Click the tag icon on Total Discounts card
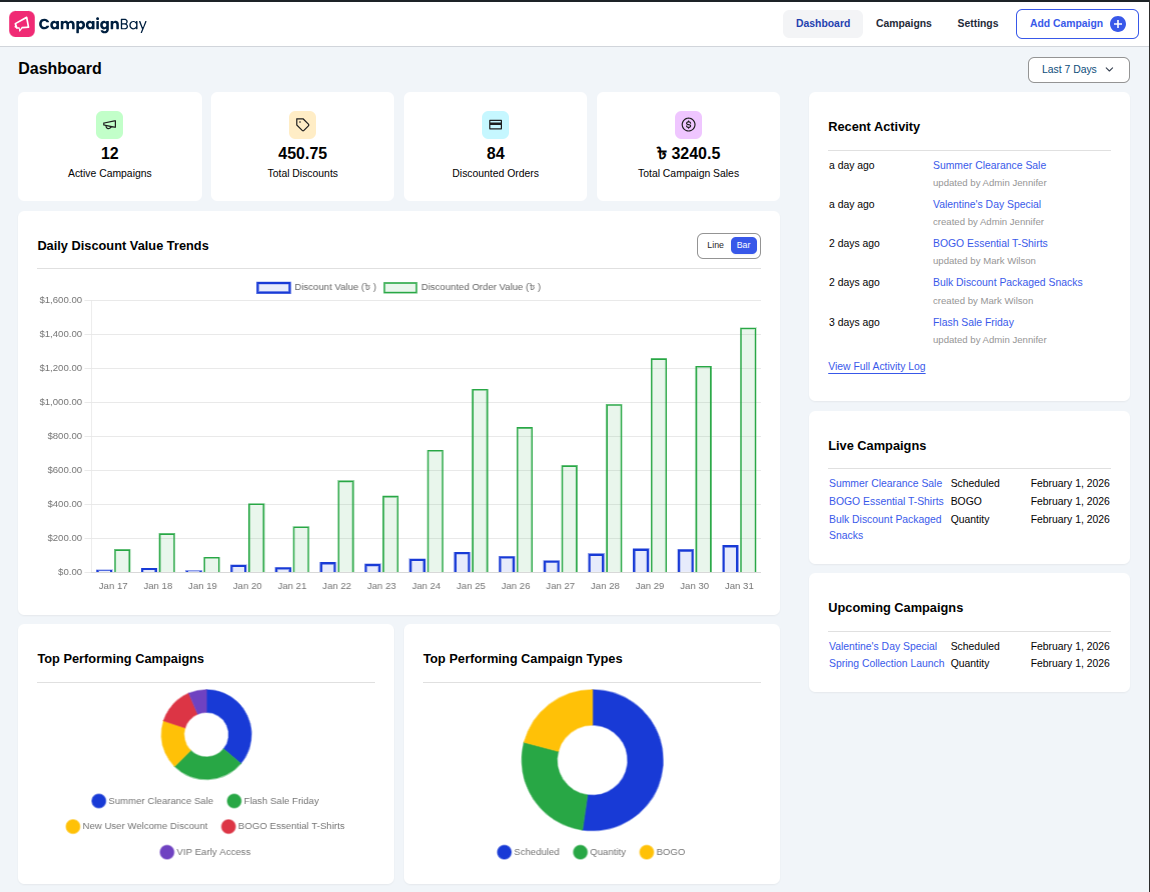The height and width of the screenshot is (892, 1150). pos(302,124)
